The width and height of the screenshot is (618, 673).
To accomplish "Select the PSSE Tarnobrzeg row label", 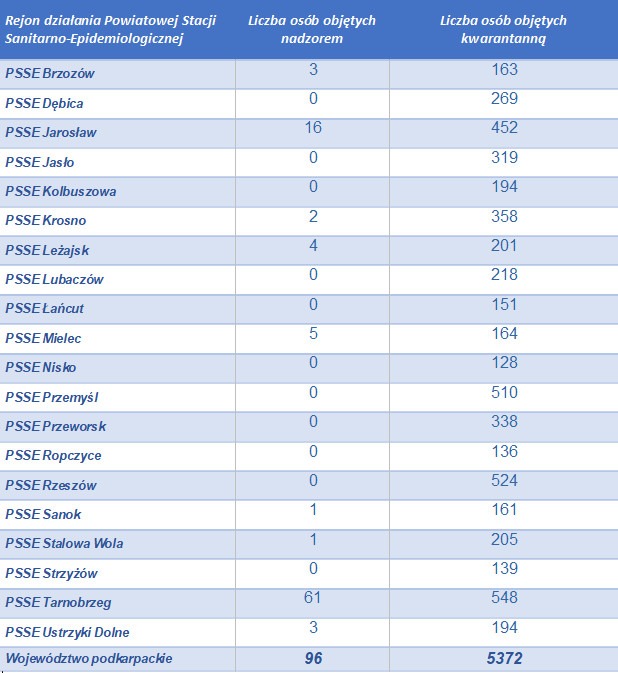I will [x=58, y=603].
